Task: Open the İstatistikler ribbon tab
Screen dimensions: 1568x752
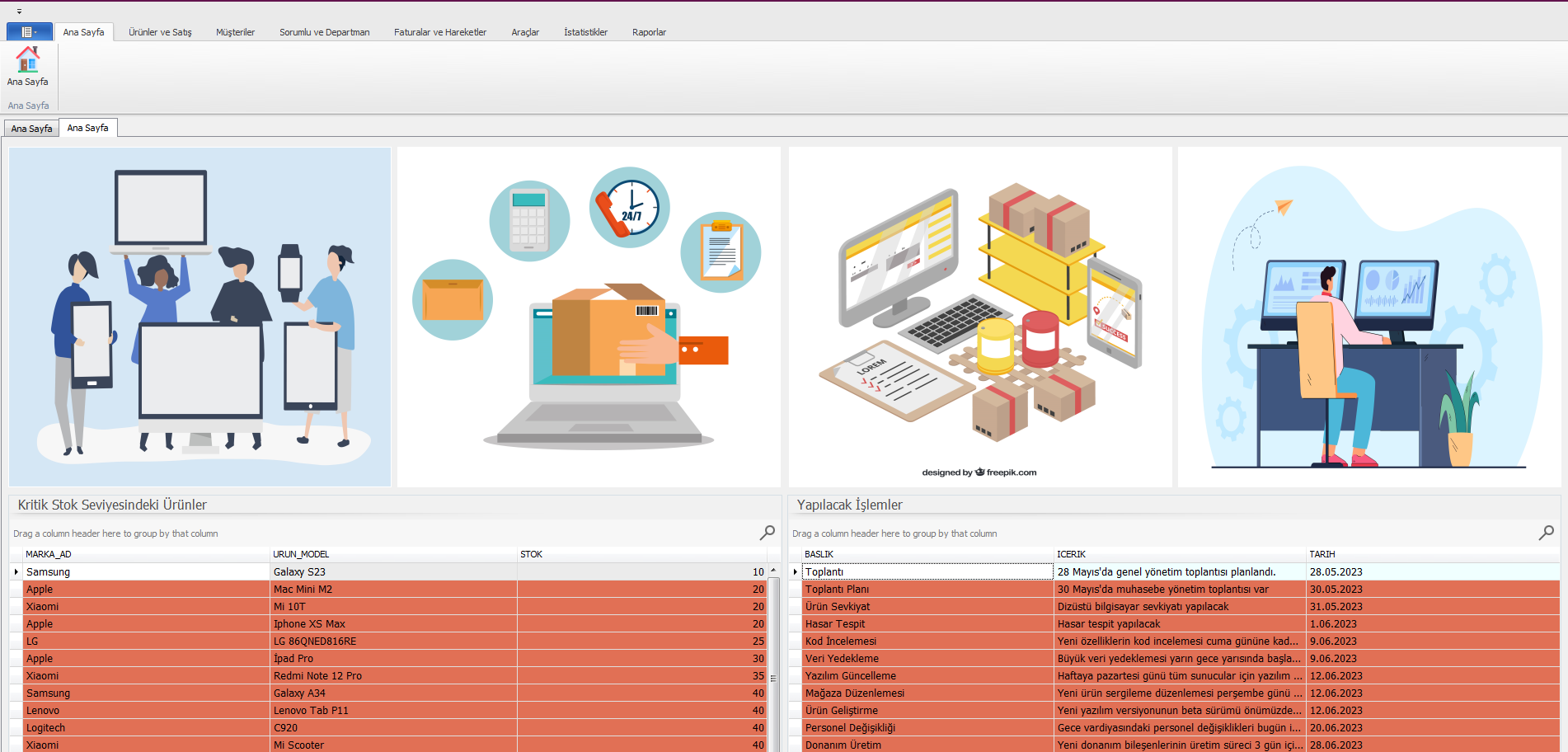Action: click(x=584, y=32)
